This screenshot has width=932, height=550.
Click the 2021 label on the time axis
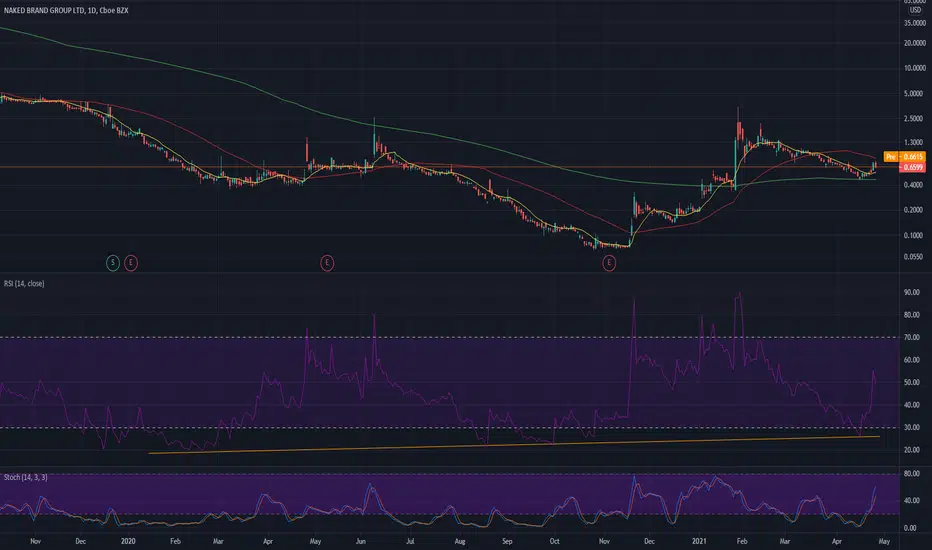[x=699, y=541]
